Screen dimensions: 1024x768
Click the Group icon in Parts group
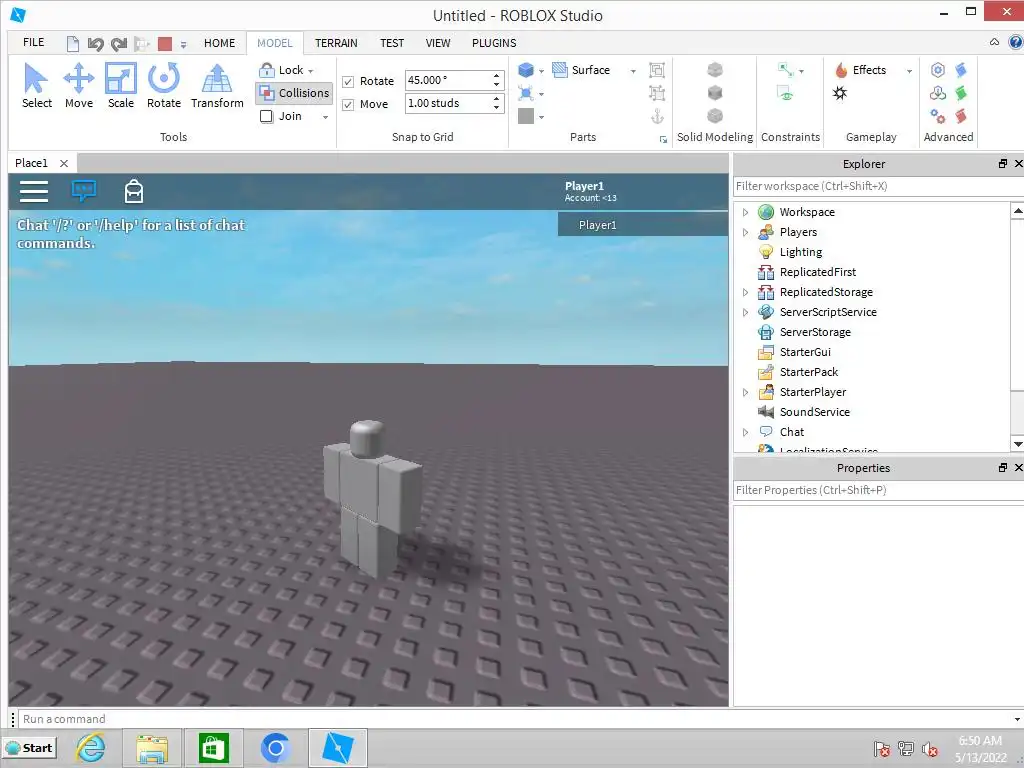[657, 70]
